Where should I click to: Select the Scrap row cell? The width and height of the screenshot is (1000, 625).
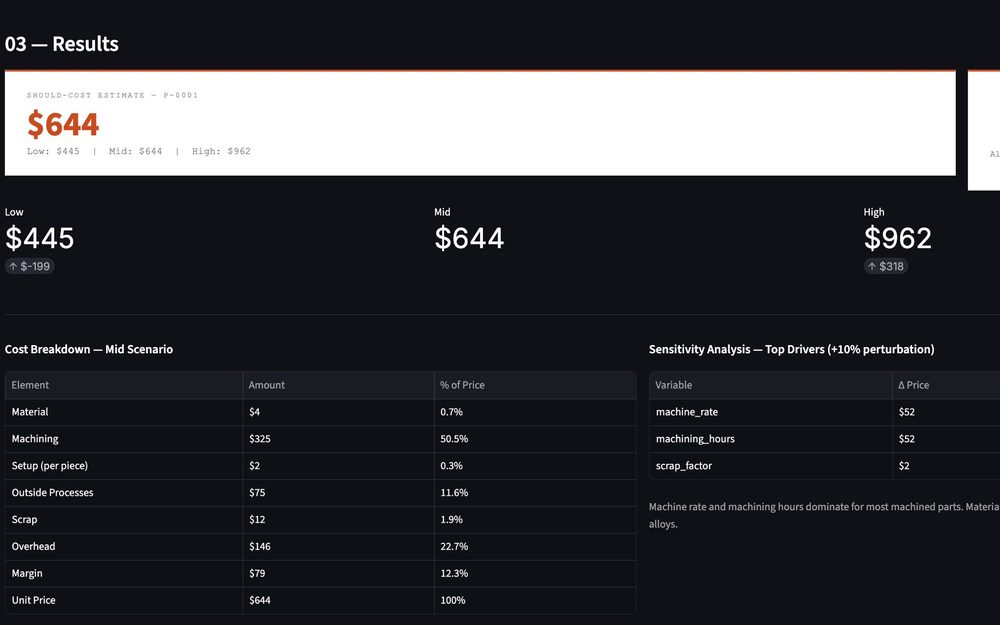[124, 519]
